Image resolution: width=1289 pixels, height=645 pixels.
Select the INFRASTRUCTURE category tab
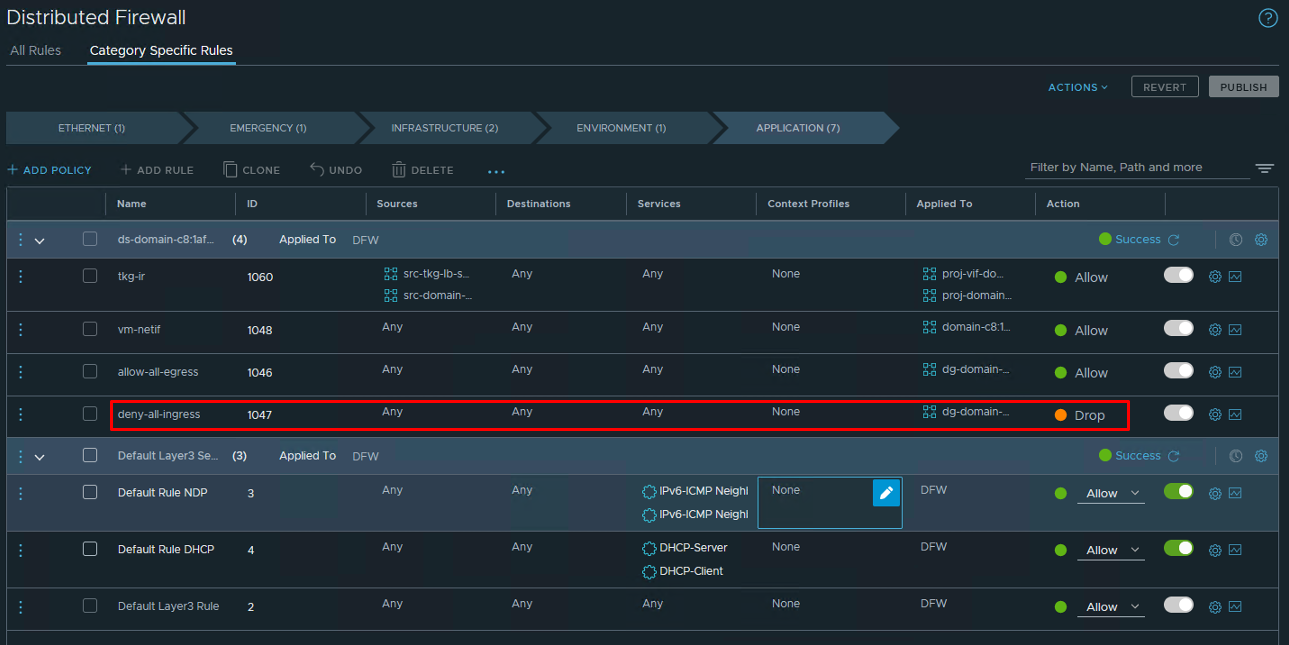pos(443,127)
